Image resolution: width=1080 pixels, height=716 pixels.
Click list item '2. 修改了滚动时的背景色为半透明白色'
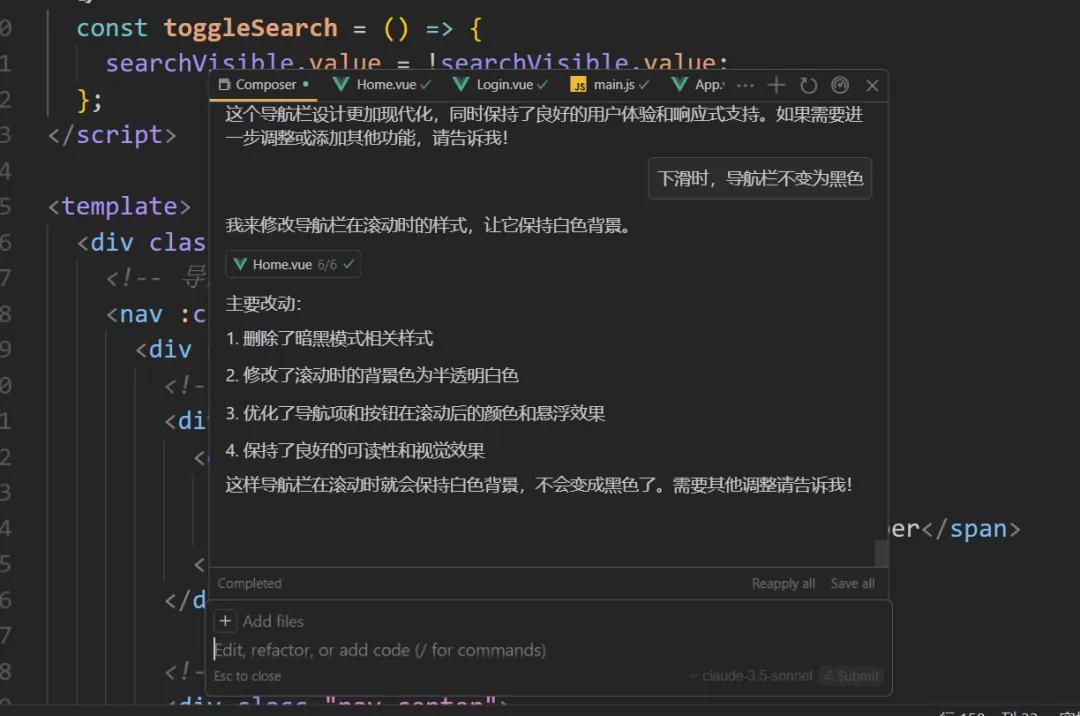coord(372,375)
